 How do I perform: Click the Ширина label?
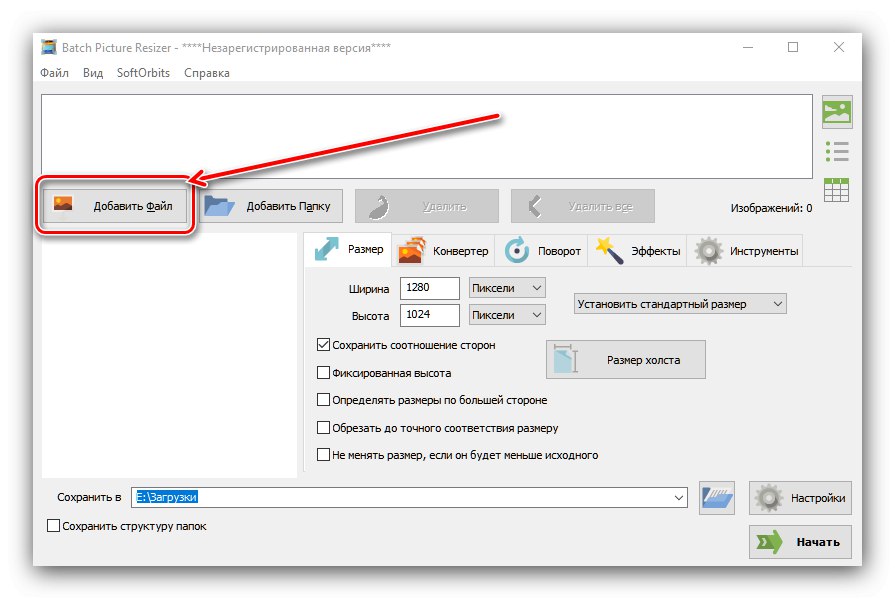click(369, 289)
